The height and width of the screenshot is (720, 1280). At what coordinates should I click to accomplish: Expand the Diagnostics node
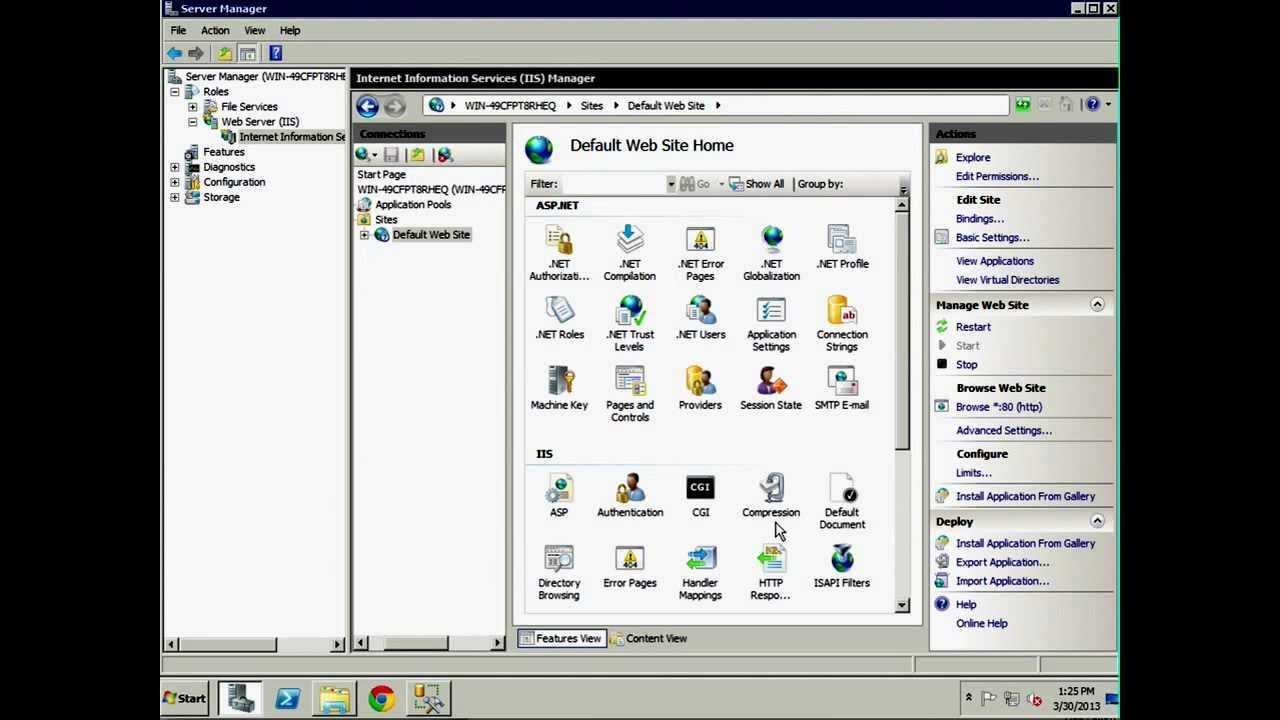point(175,167)
